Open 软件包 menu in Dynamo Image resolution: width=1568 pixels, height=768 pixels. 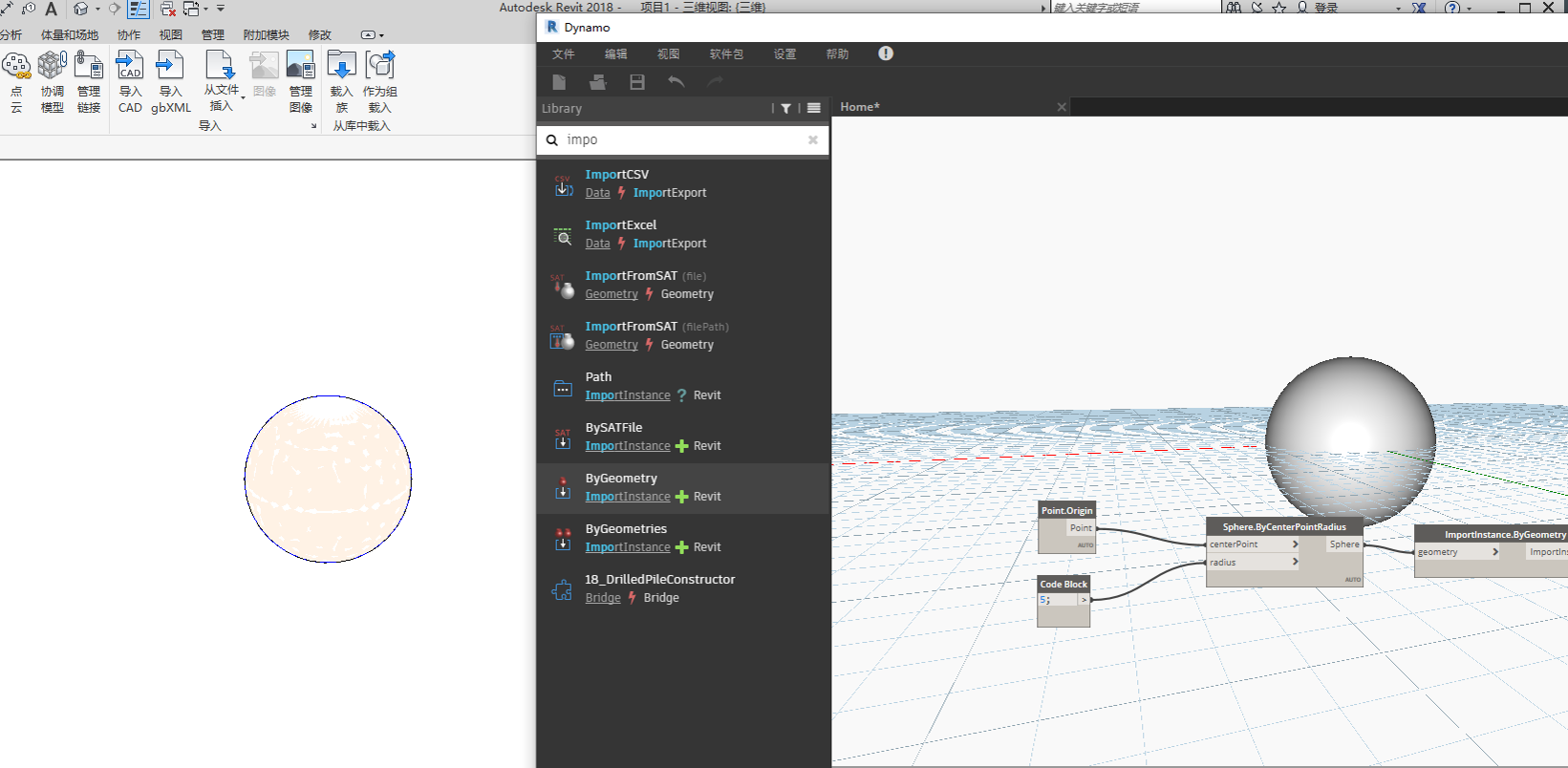[x=726, y=54]
